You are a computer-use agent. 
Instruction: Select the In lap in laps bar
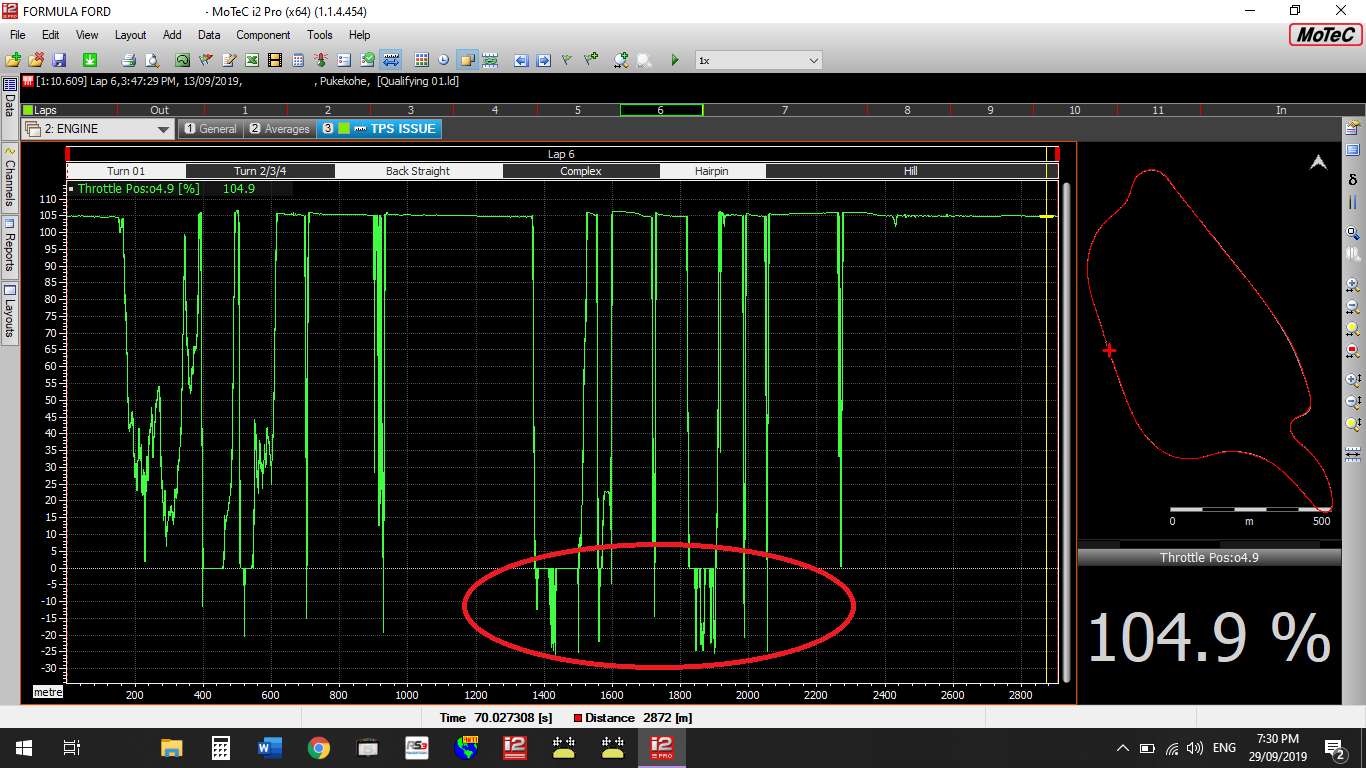pos(1281,110)
